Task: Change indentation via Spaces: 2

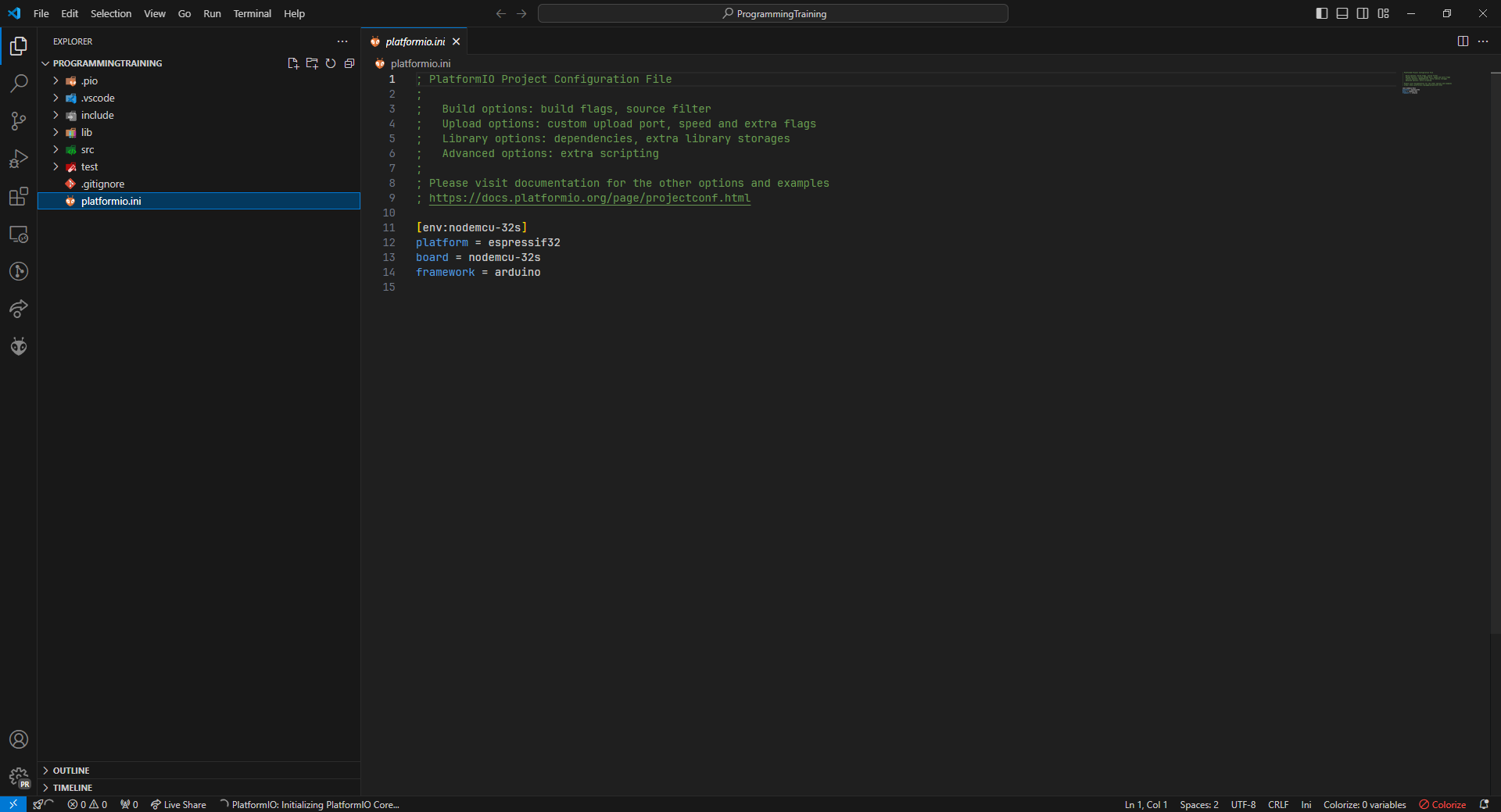Action: coord(1198,804)
